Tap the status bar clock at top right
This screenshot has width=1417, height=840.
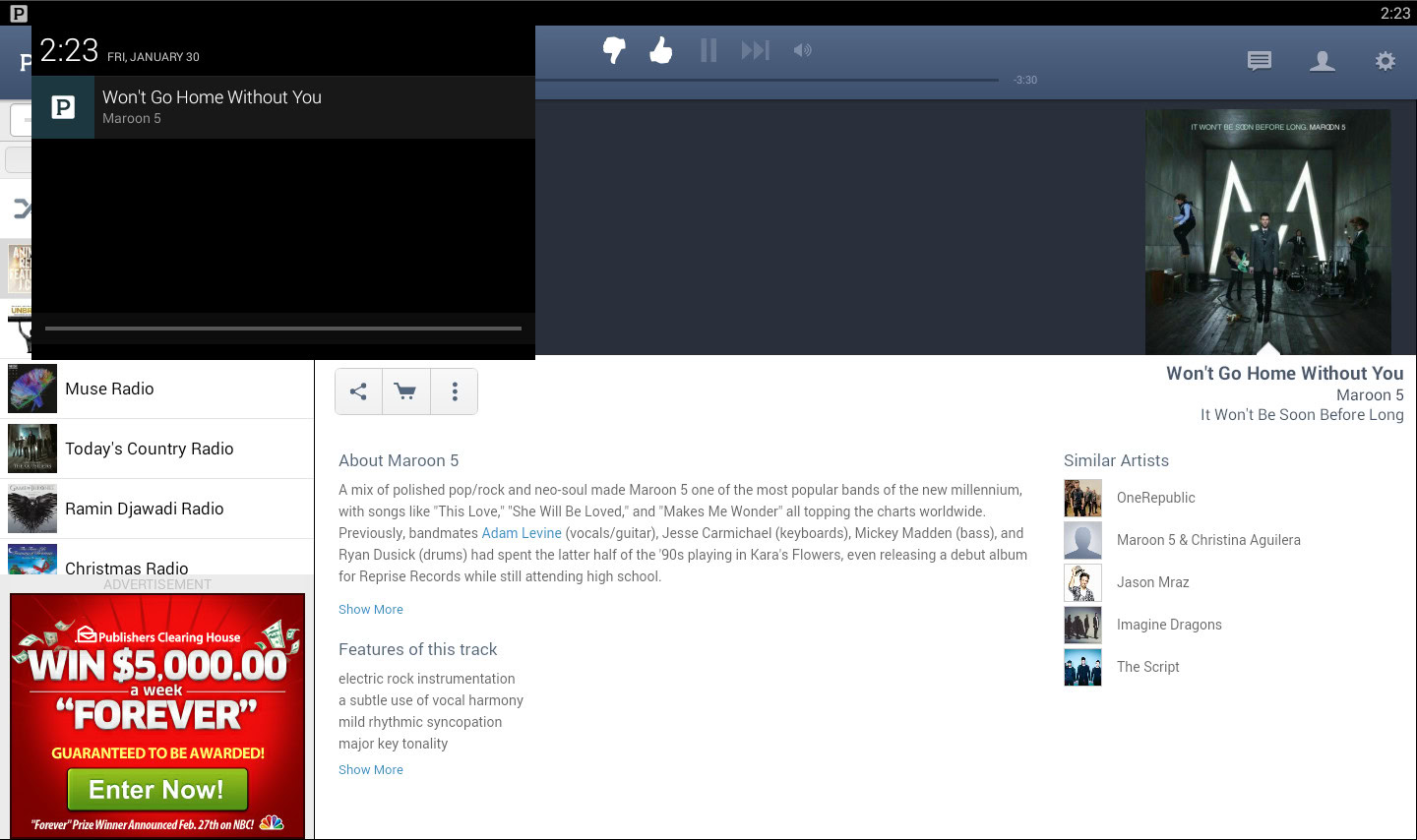pos(1395,13)
